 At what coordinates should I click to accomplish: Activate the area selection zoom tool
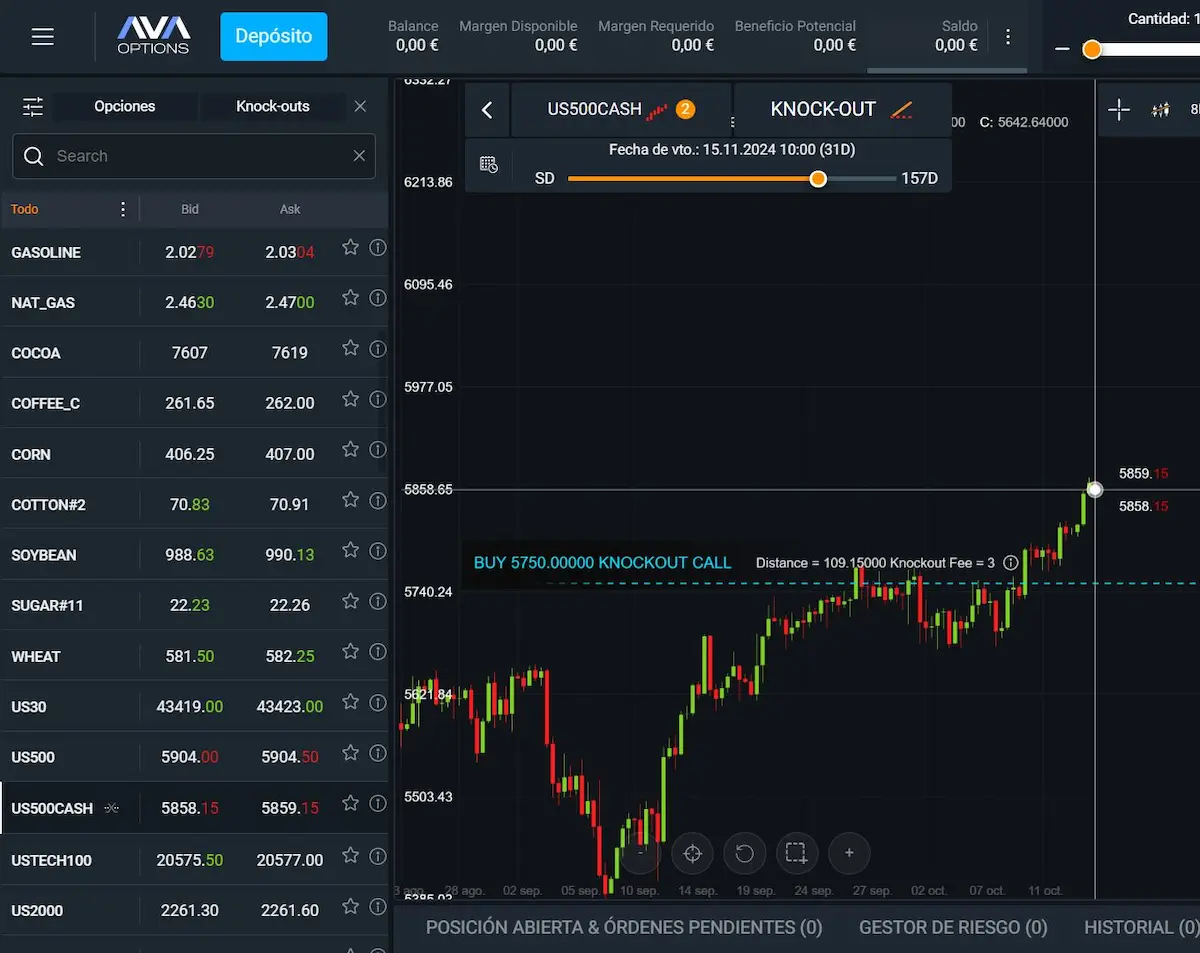tap(796, 853)
